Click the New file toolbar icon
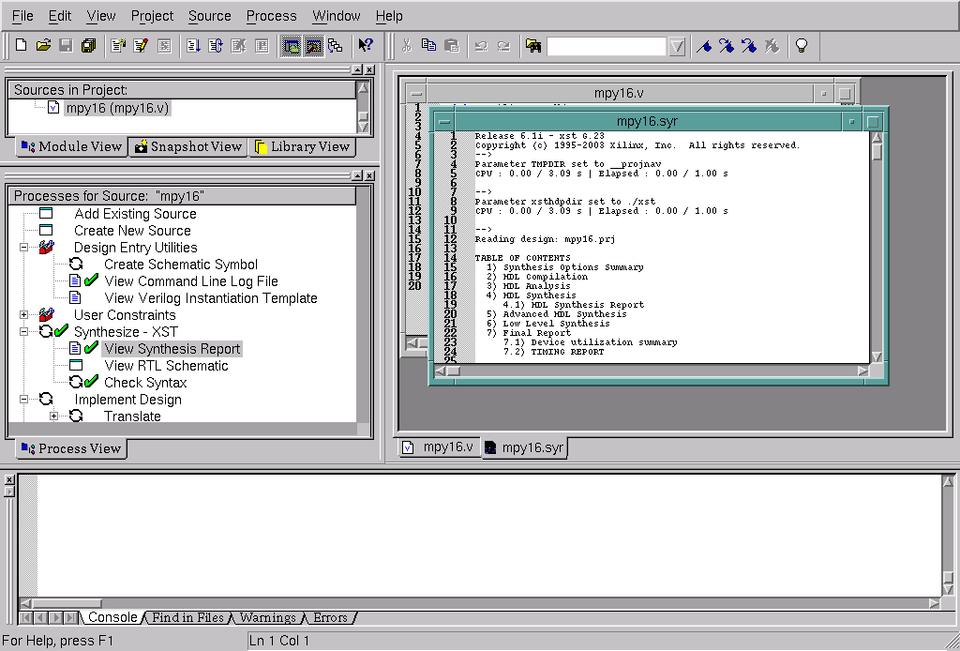 pyautogui.click(x=21, y=46)
